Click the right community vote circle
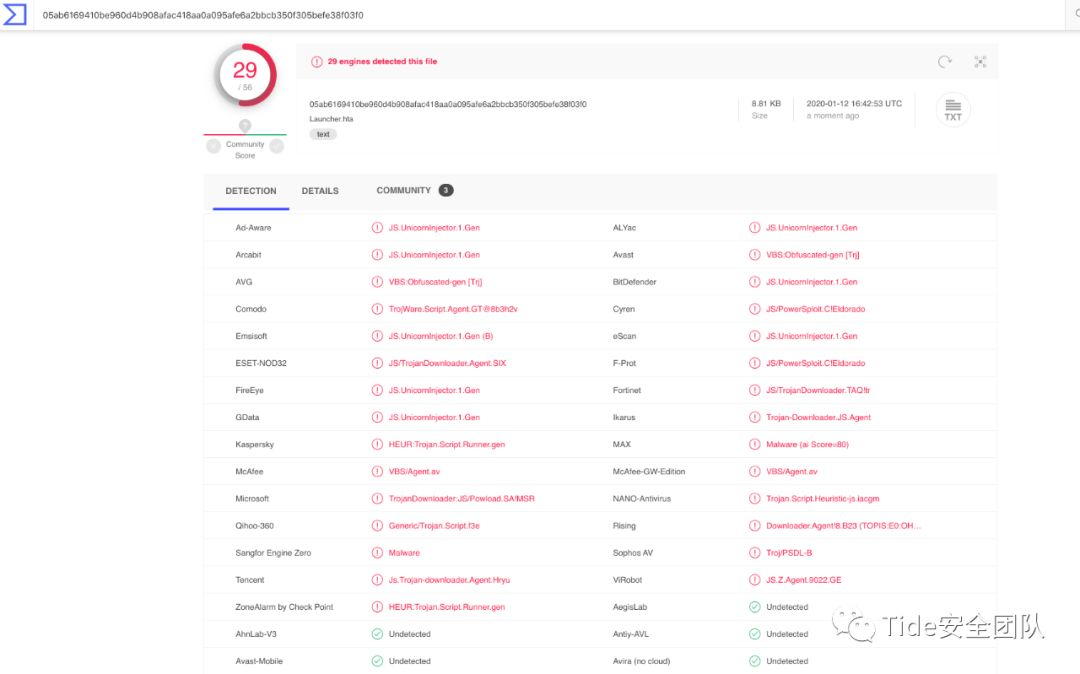This screenshot has width=1080, height=674. pos(277,146)
